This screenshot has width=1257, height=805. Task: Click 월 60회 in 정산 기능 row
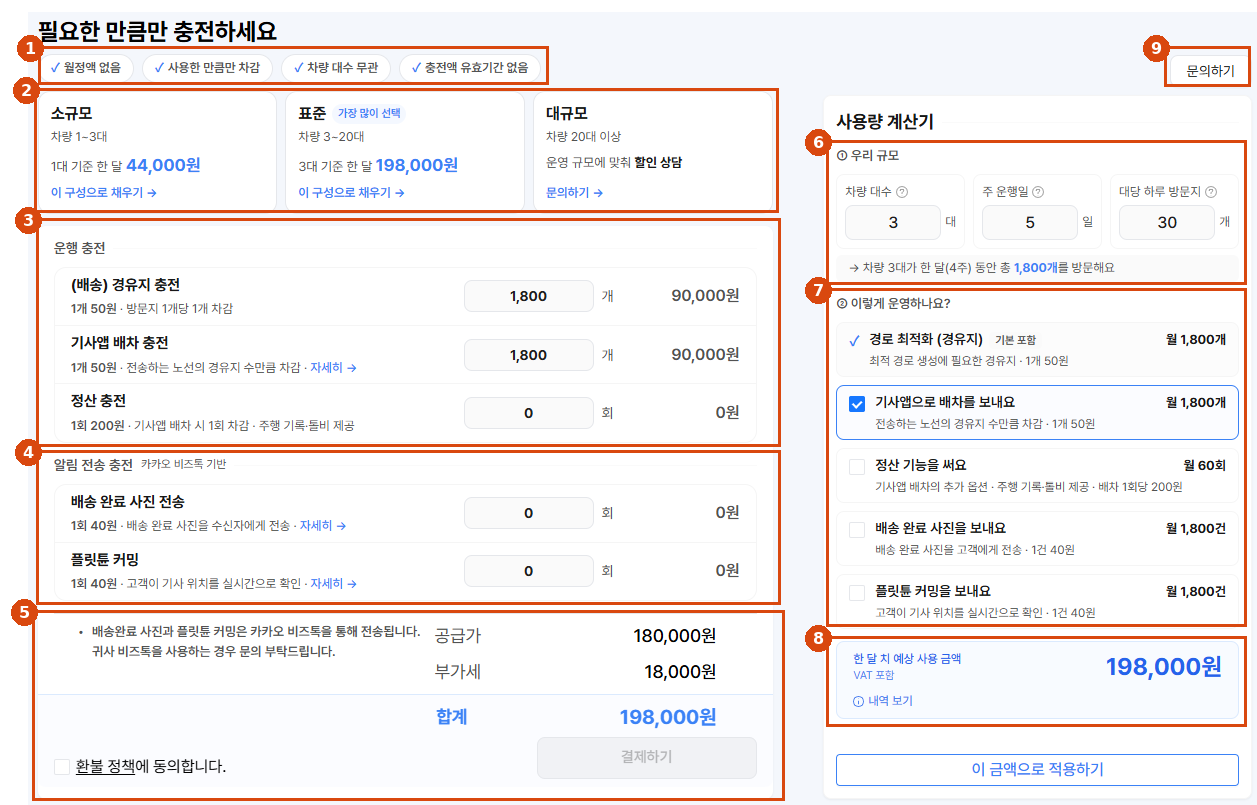(1204, 465)
